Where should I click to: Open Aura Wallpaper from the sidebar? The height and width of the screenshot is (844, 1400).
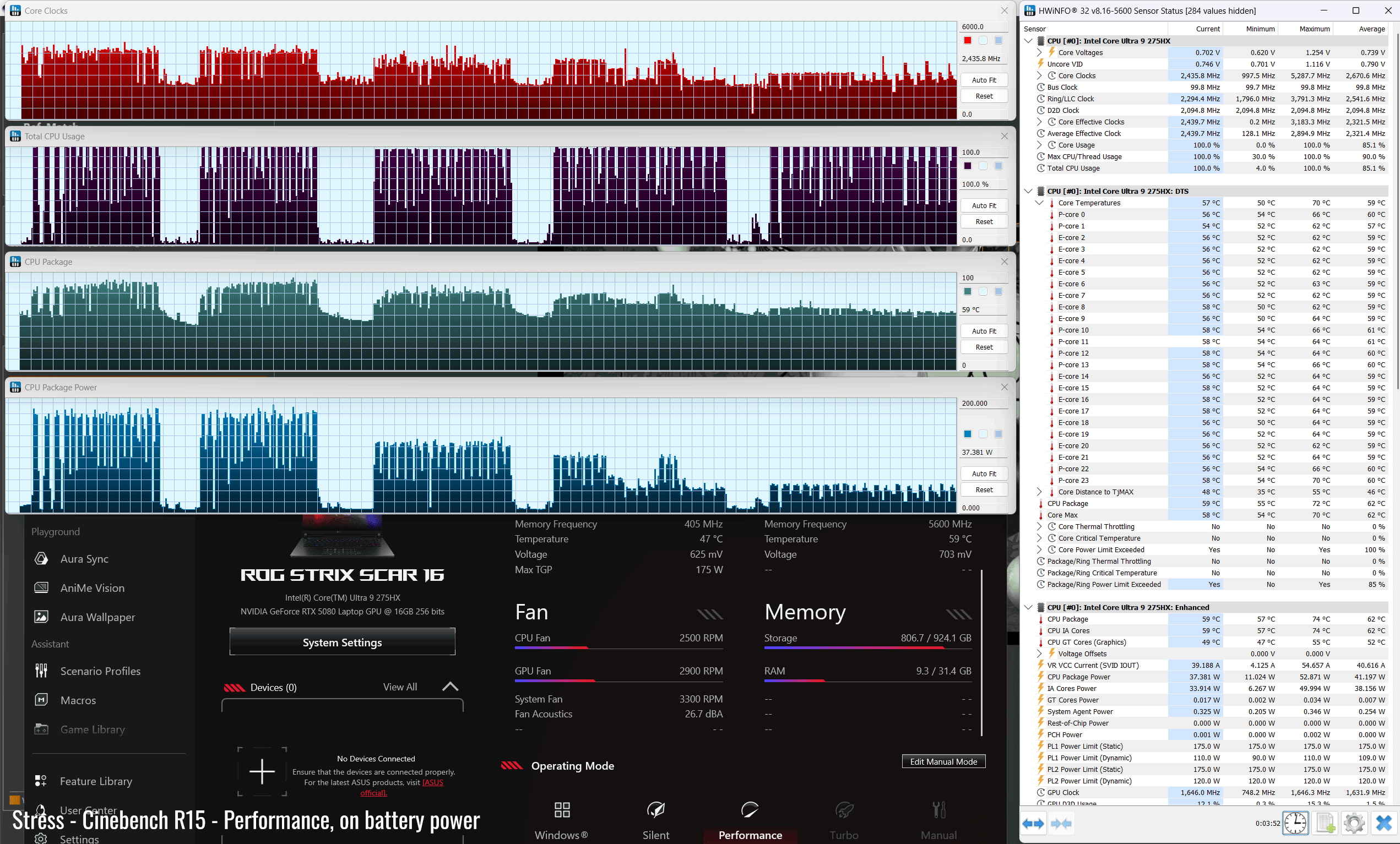[97, 617]
